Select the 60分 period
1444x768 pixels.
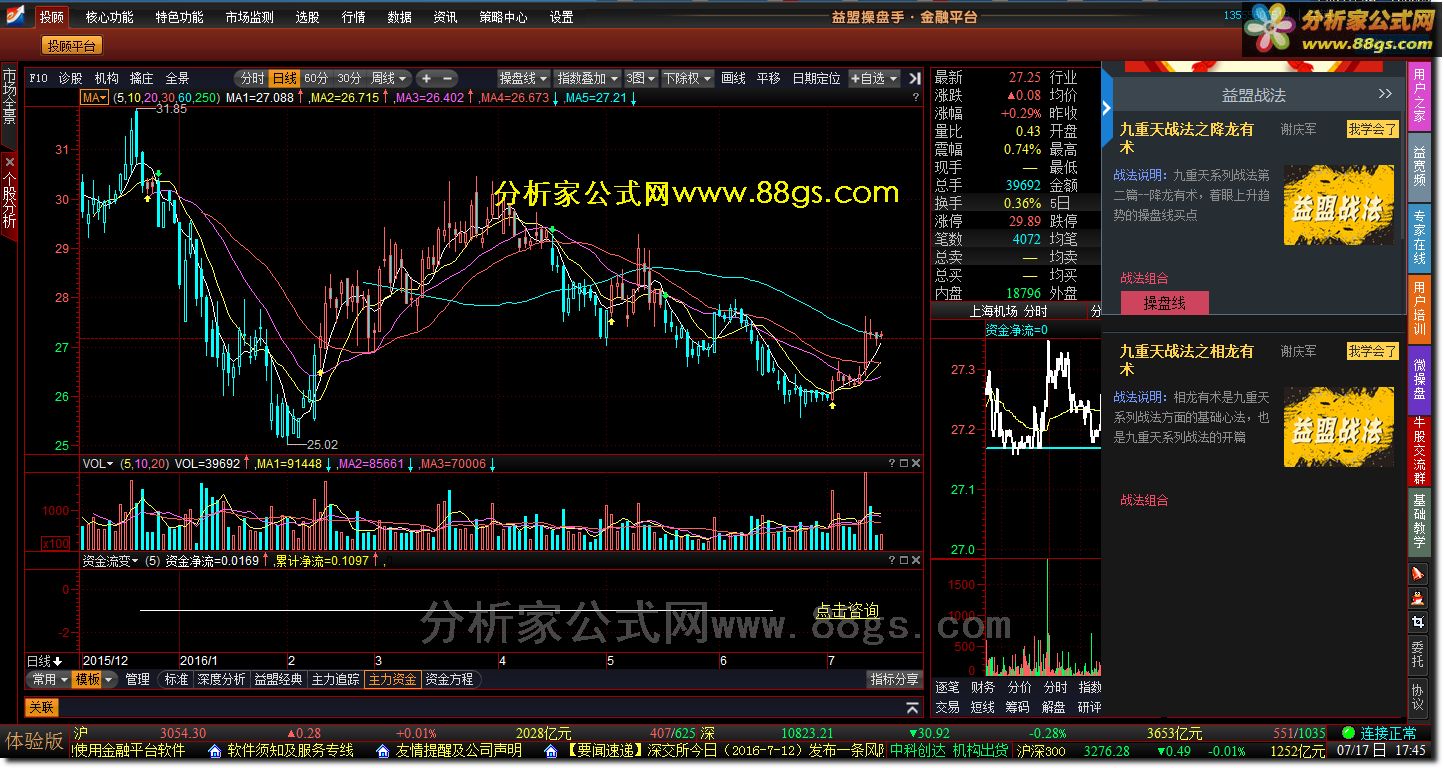[316, 78]
